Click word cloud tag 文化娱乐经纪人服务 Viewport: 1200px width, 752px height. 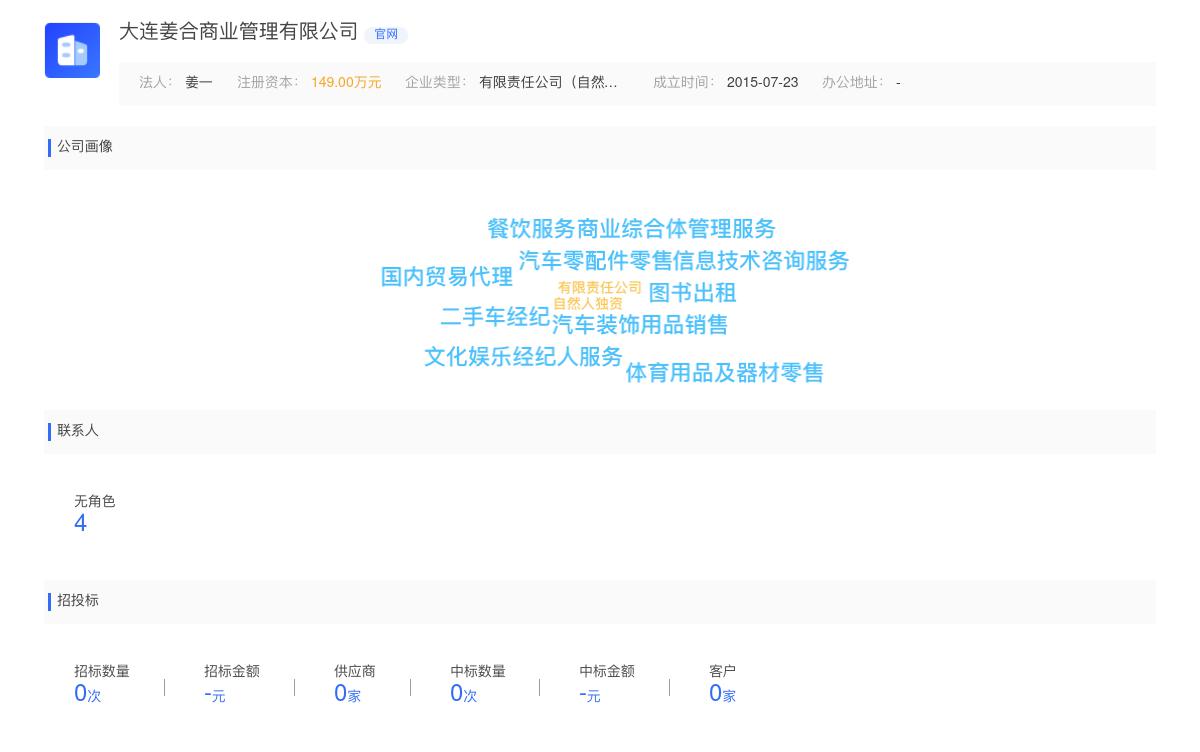coord(523,357)
